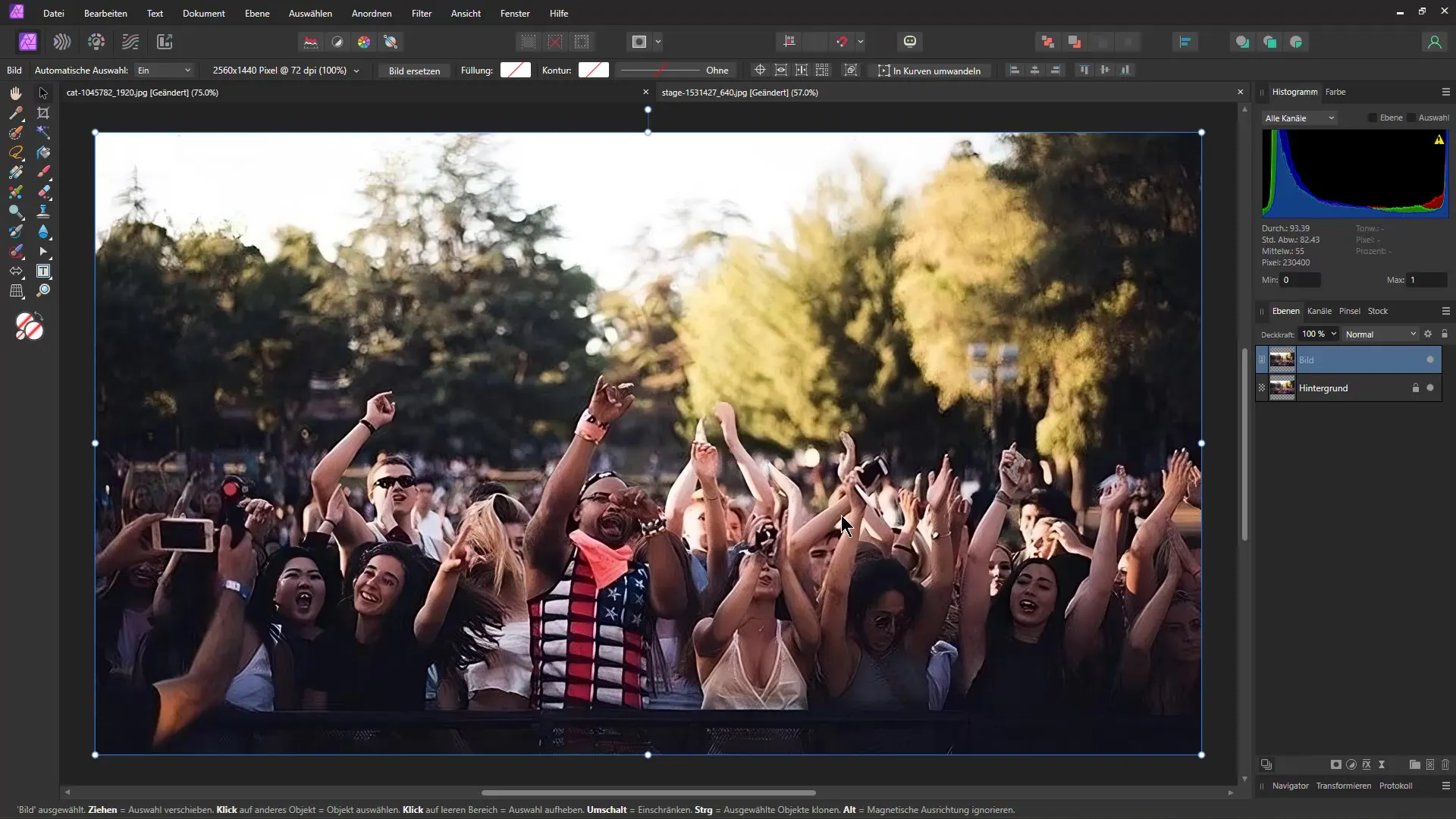The height and width of the screenshot is (819, 1456).
Task: Switch to the Develop Persona
Action: tap(96, 42)
